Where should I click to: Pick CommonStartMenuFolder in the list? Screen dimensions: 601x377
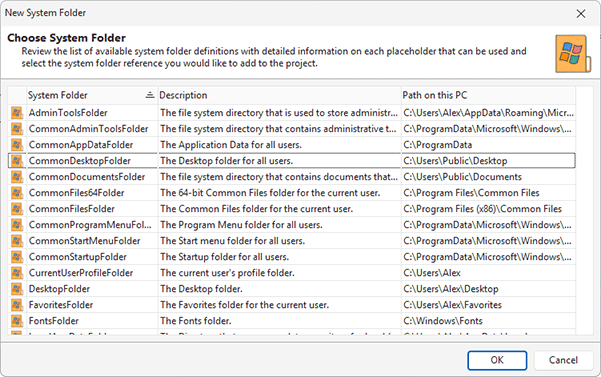coord(292,241)
